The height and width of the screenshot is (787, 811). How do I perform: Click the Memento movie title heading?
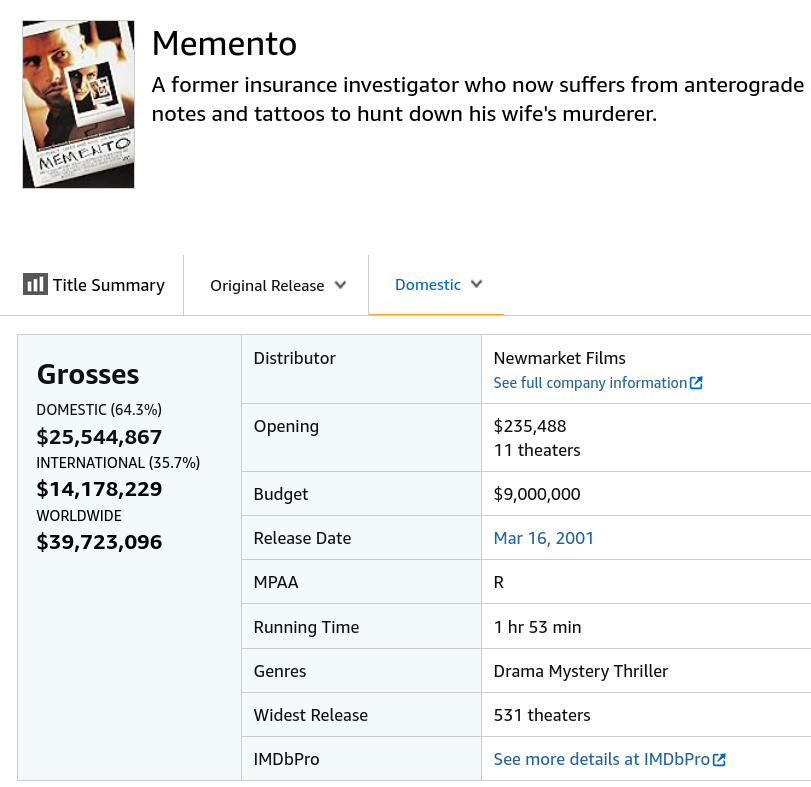(224, 44)
